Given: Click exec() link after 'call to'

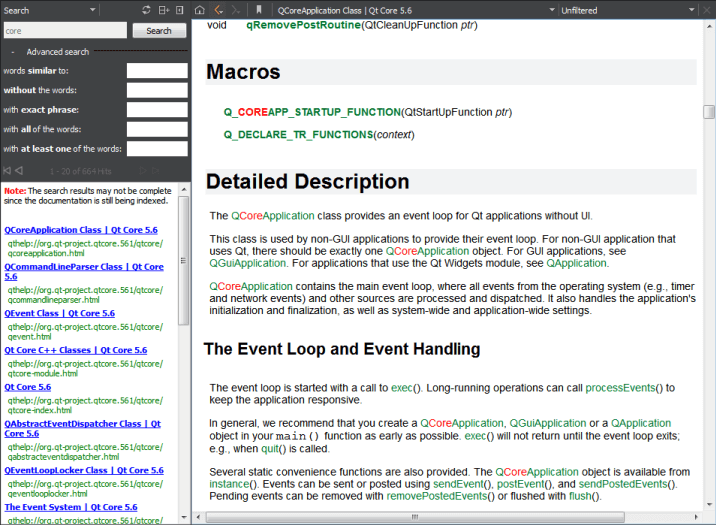Looking at the screenshot, I should 402,388.
